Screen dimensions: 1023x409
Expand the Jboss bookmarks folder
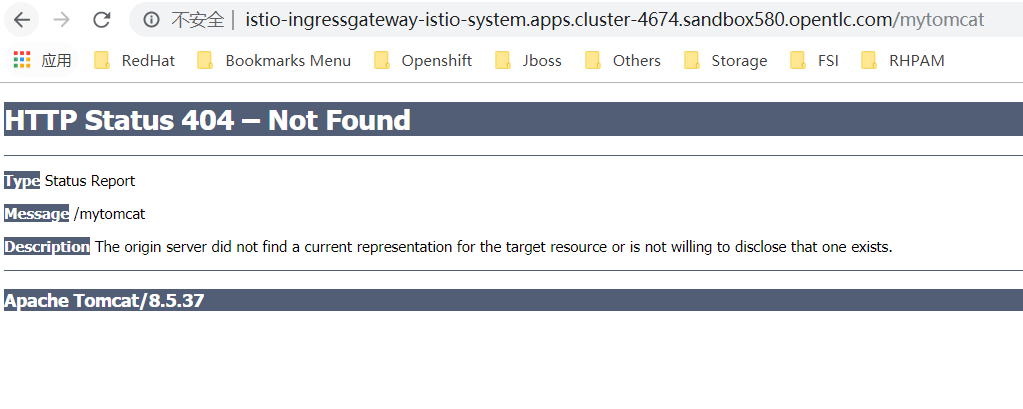pos(541,61)
